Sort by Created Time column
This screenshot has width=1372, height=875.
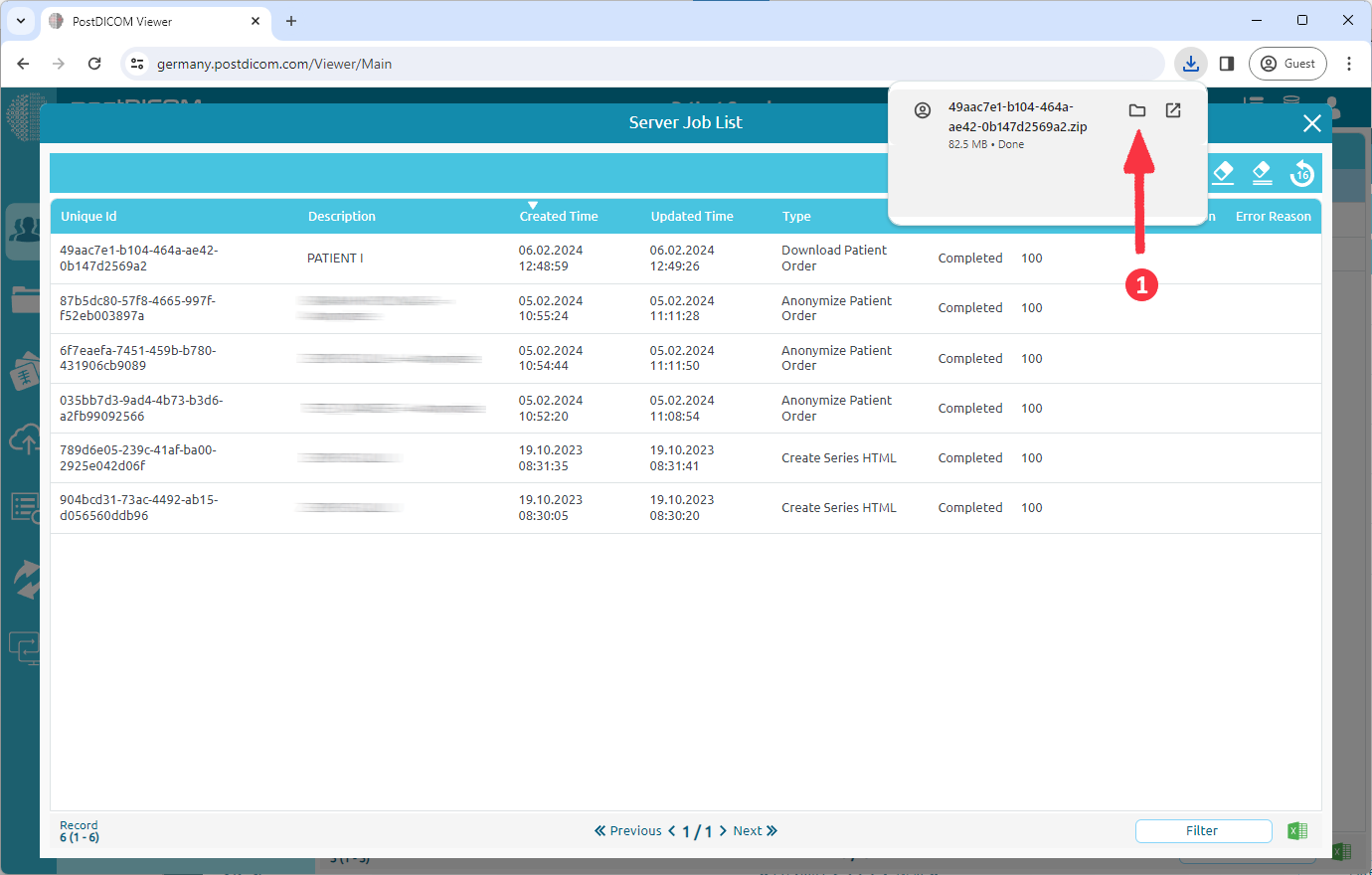[558, 216]
